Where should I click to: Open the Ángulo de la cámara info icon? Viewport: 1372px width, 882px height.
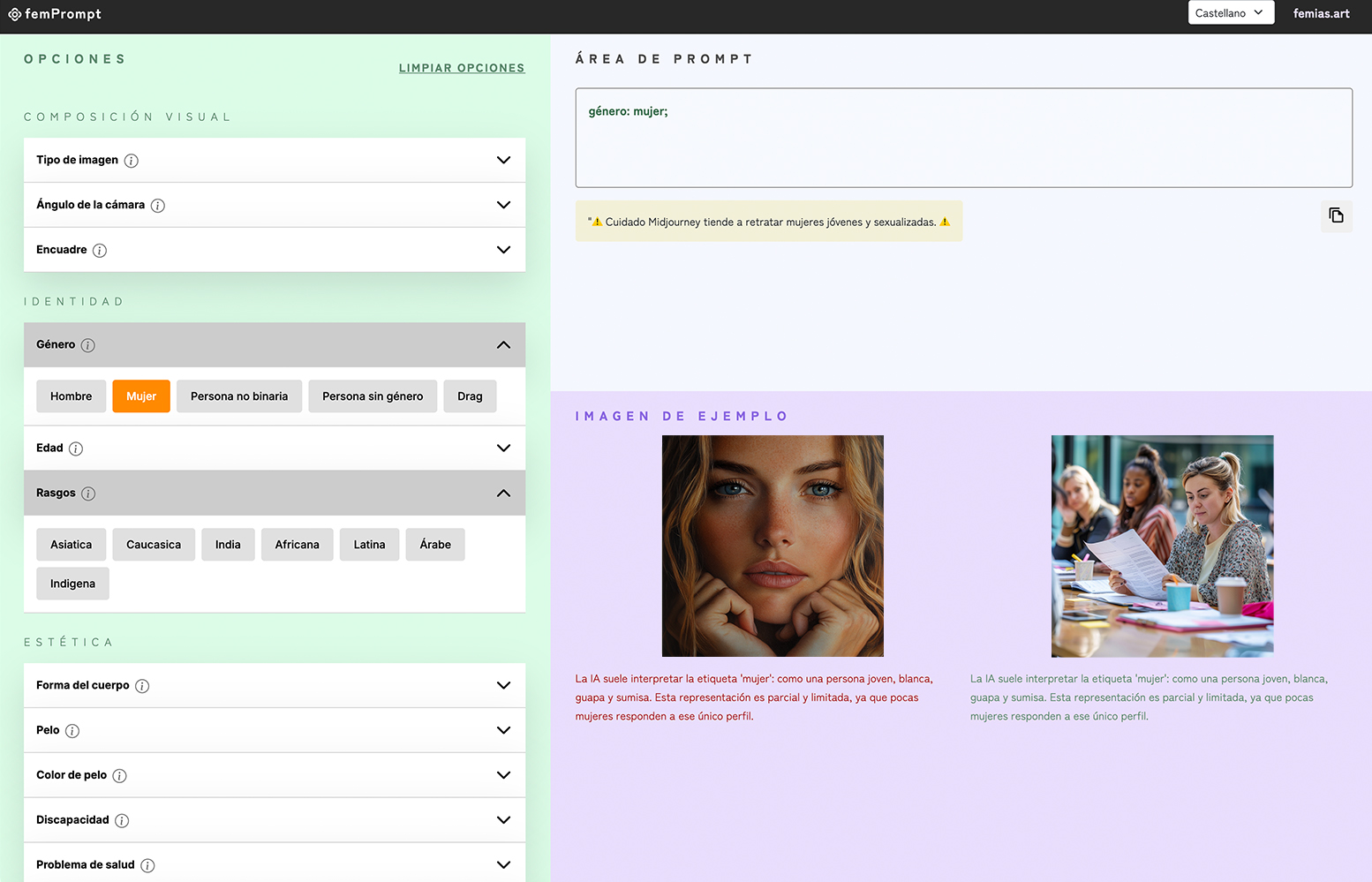pyautogui.click(x=158, y=206)
